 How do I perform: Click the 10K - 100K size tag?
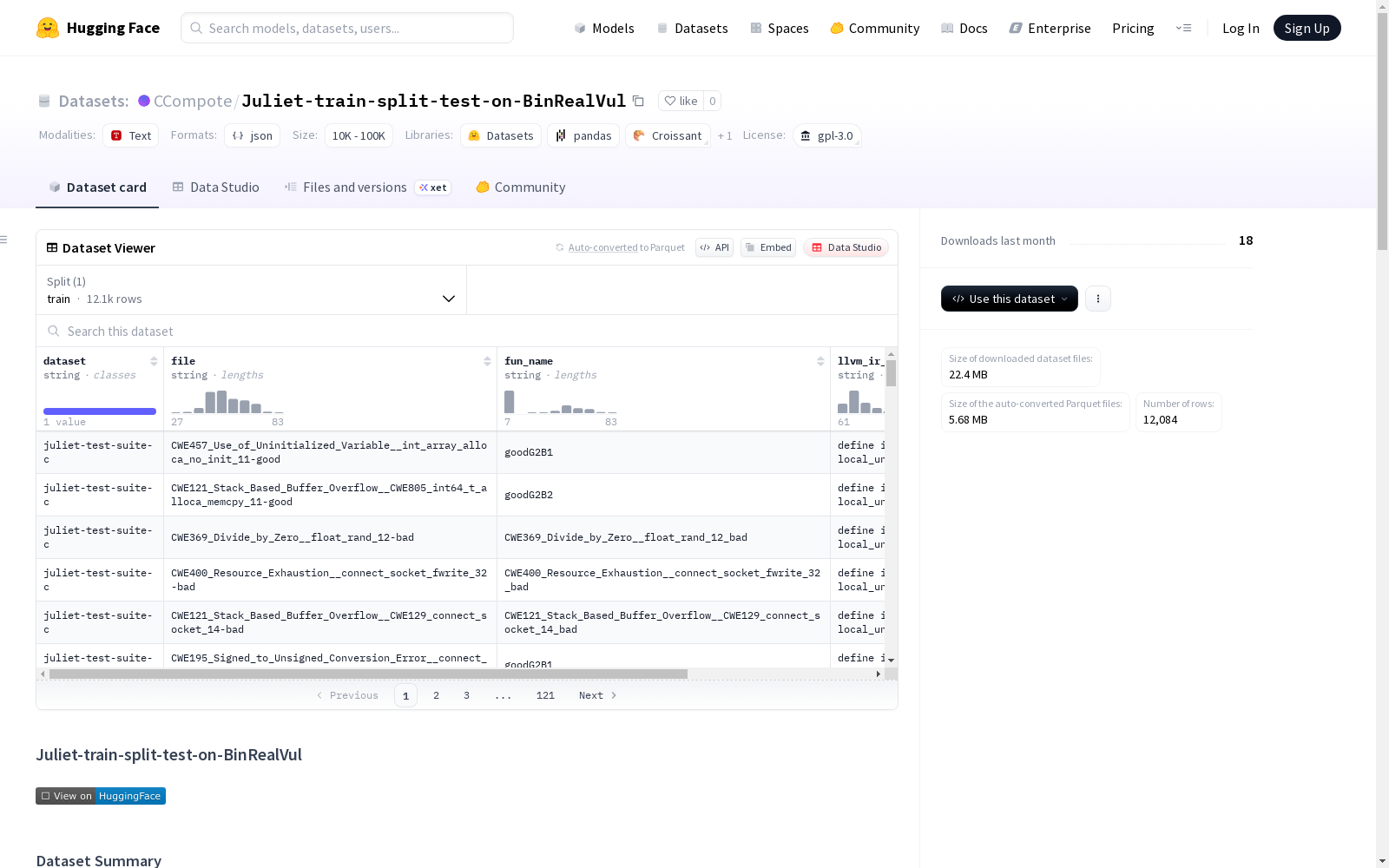(359, 135)
